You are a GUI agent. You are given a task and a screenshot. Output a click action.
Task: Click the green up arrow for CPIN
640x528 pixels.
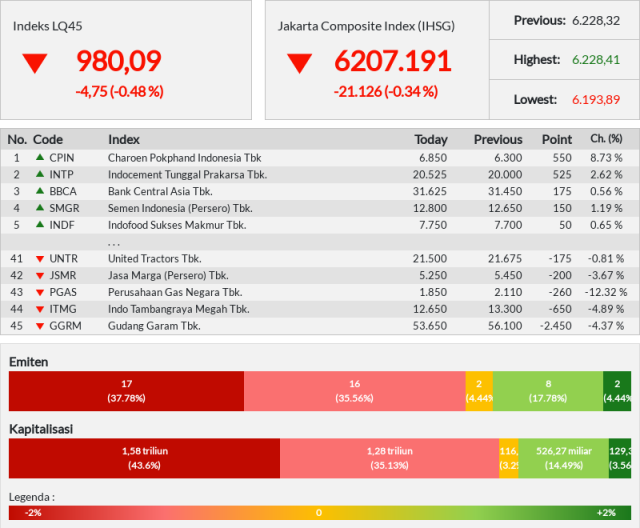40,157
